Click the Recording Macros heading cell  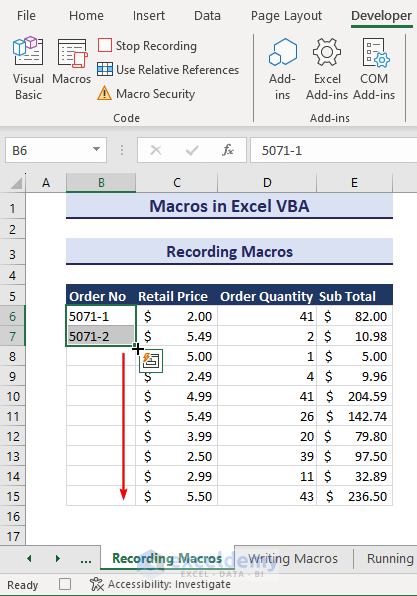(229, 252)
